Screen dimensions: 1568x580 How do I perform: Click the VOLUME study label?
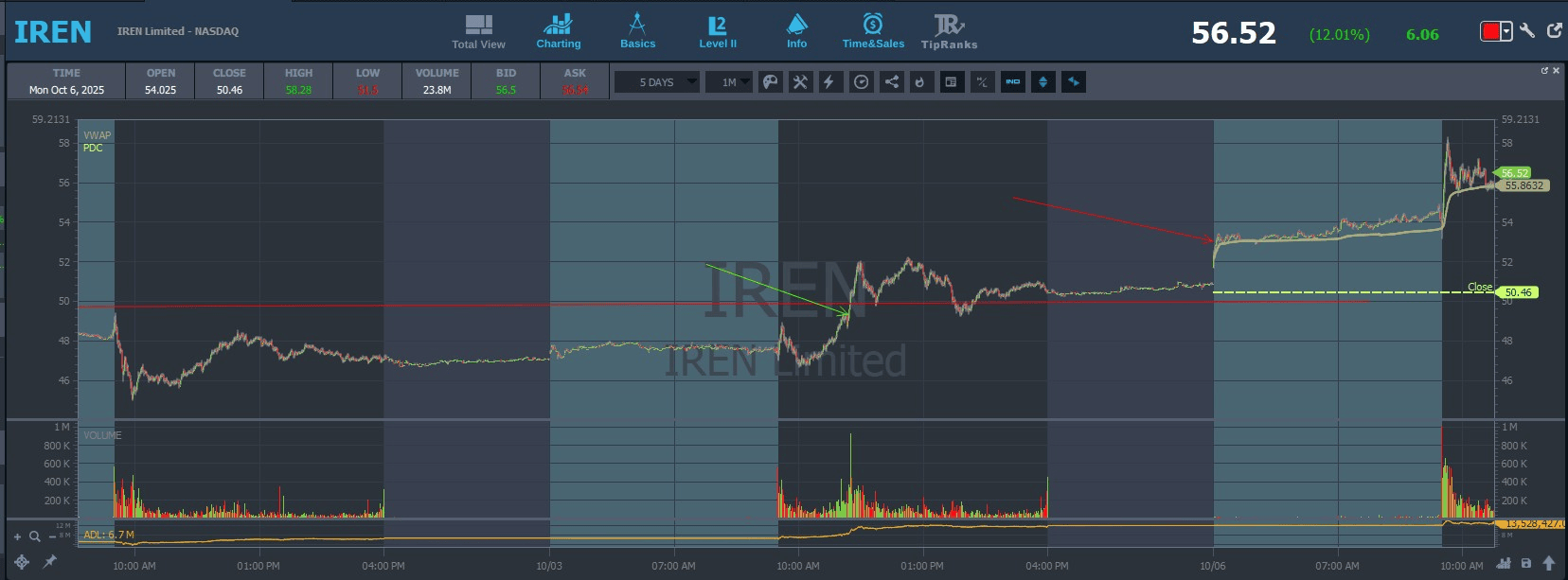(x=102, y=435)
